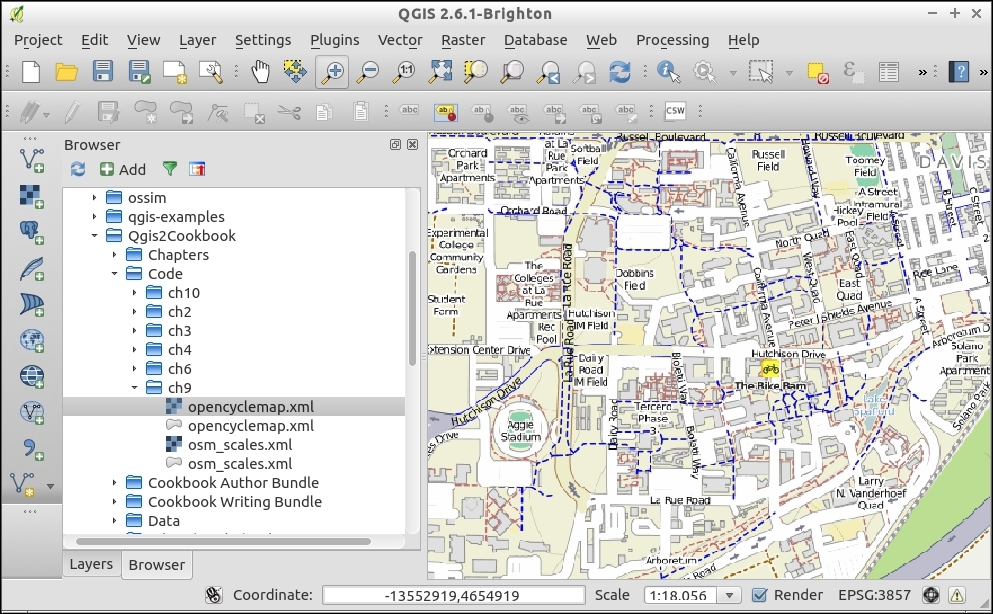Viewport: 993px width, 614px height.
Task: Toggle mouse extents display in status bar
Action: pyautogui.click(x=213, y=595)
